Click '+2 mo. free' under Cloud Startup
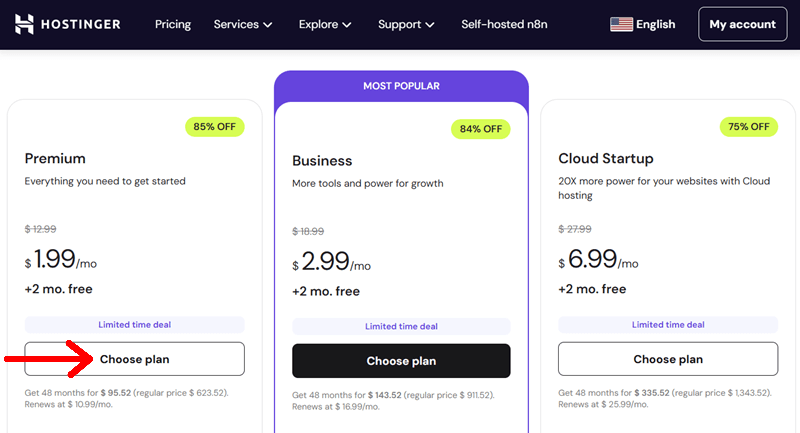The height and width of the screenshot is (433, 800). (592, 289)
